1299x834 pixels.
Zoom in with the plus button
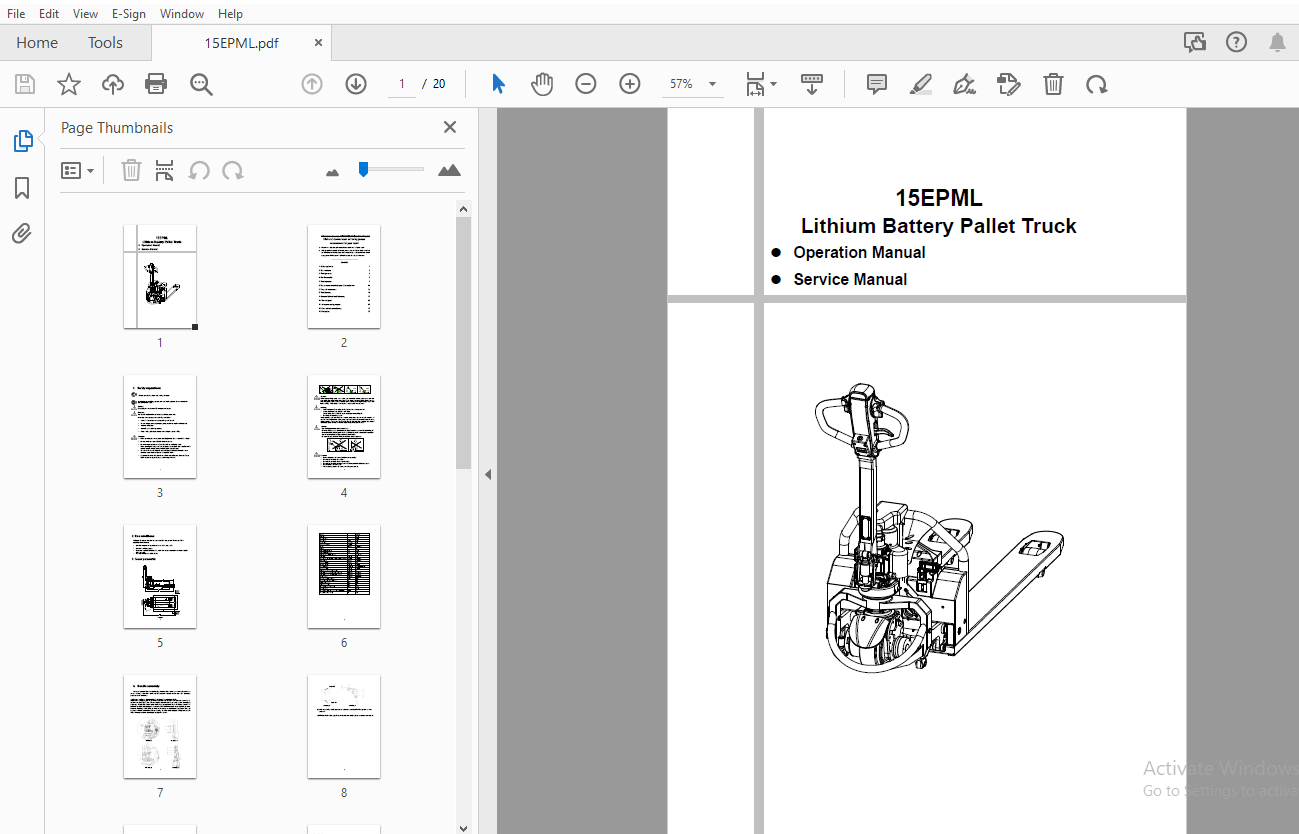coord(630,84)
